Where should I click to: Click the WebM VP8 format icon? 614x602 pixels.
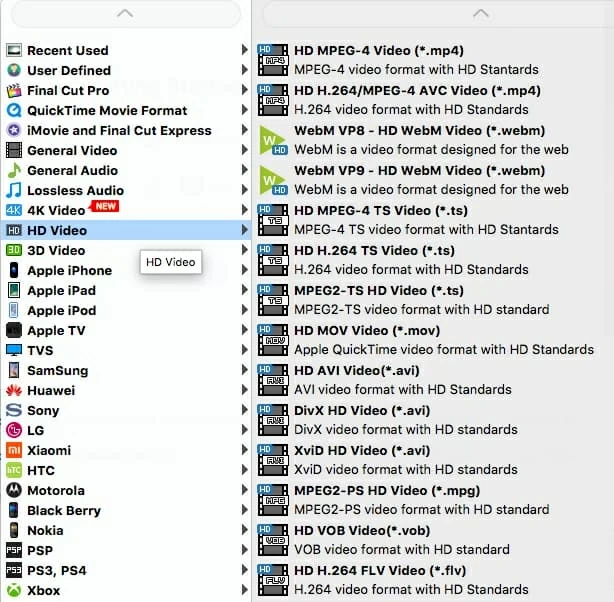272,139
